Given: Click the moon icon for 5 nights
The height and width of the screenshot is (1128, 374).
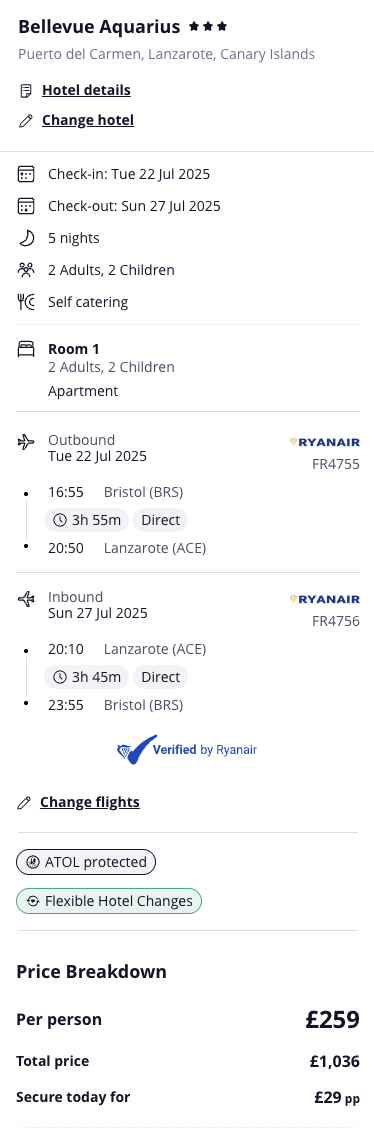Looking at the screenshot, I should (26, 238).
